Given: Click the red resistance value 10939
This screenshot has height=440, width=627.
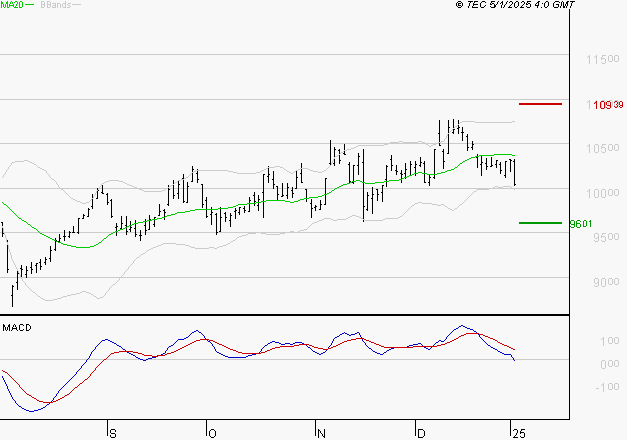Looking at the screenshot, I should pos(608,105).
